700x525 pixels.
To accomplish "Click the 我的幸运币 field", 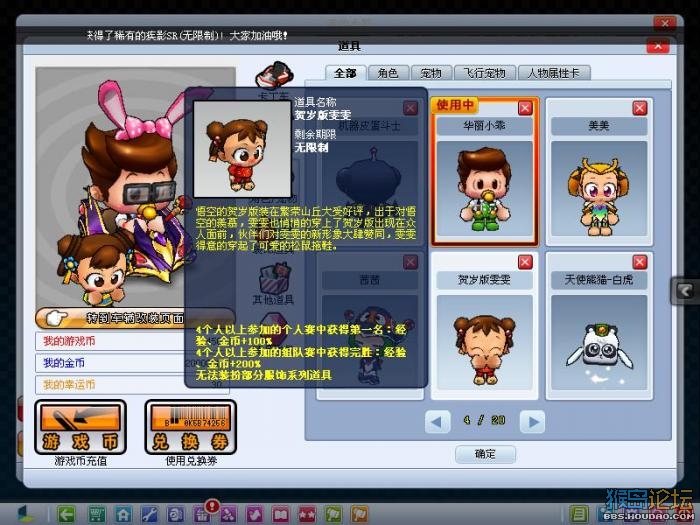I will 132,384.
